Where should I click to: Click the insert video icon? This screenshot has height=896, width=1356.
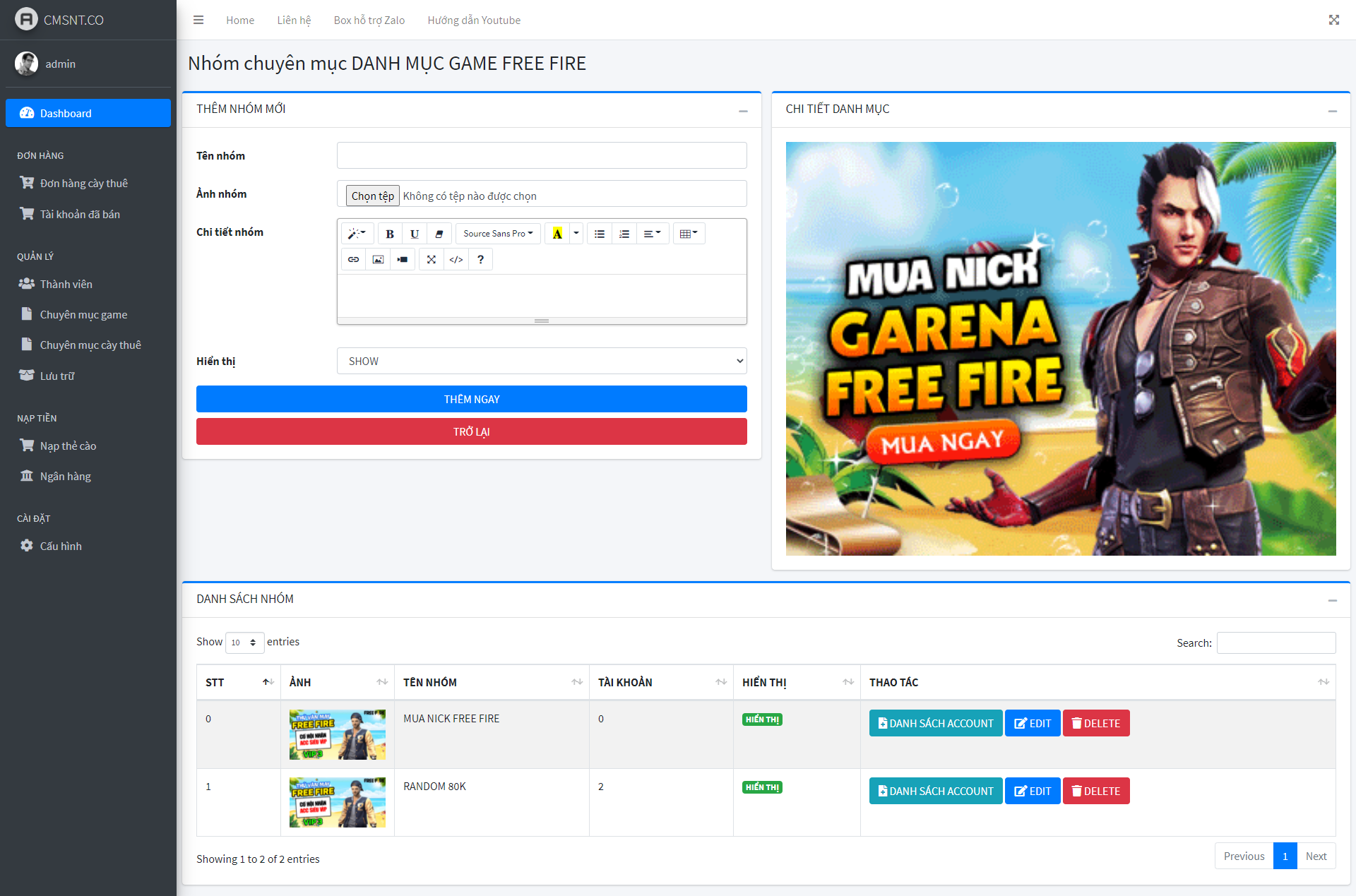point(402,259)
